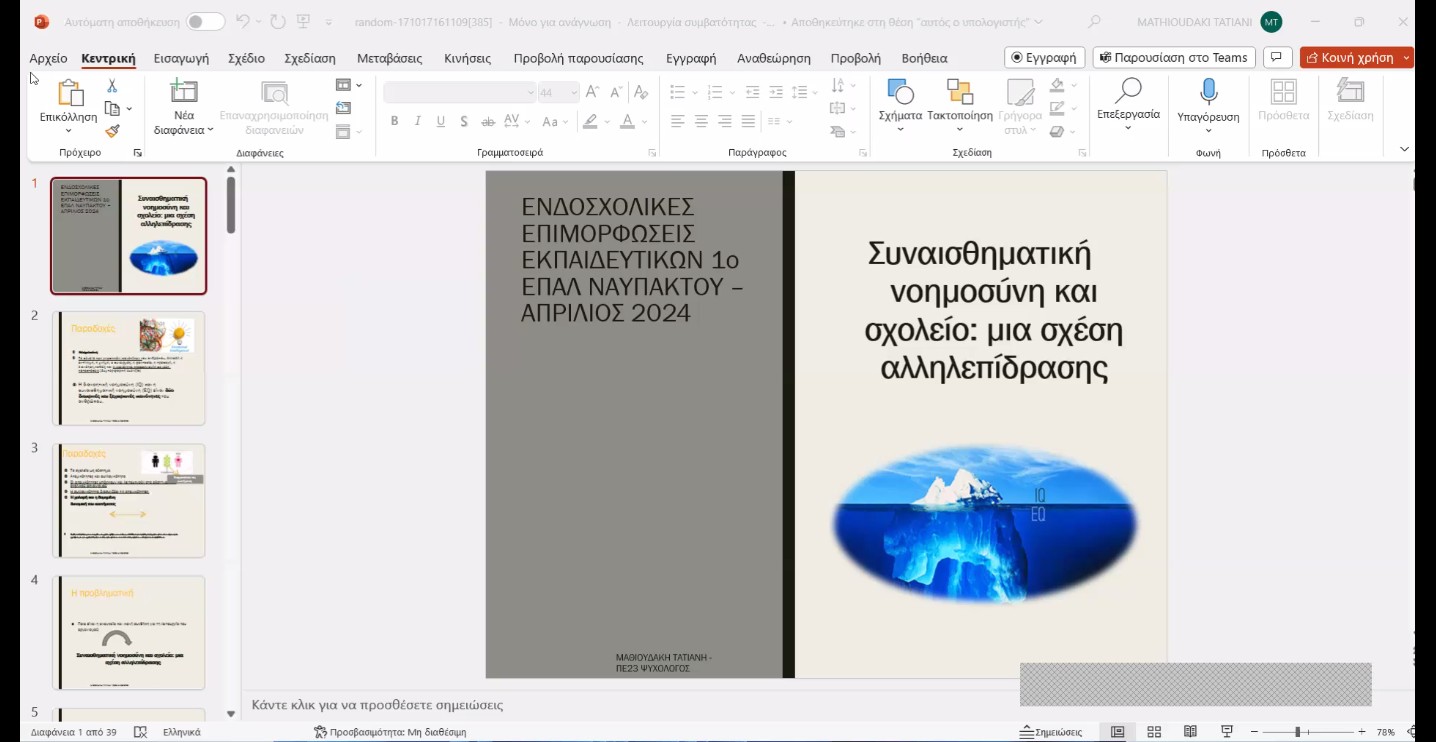Click the Υπαγόρευση microphone icon
This screenshot has height=742, width=1436.
[1208, 92]
